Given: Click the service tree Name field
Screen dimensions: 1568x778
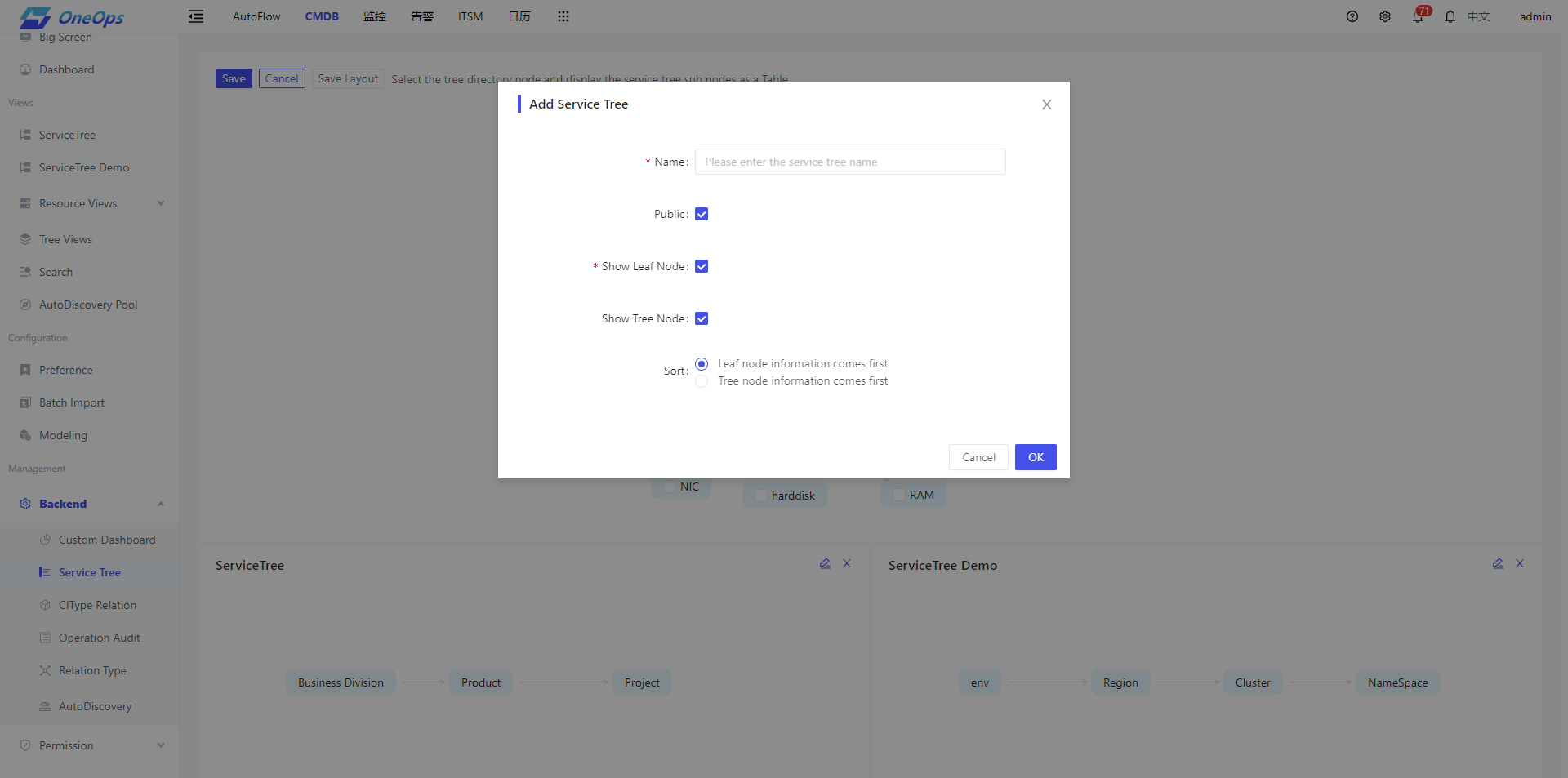Looking at the screenshot, I should [x=850, y=162].
